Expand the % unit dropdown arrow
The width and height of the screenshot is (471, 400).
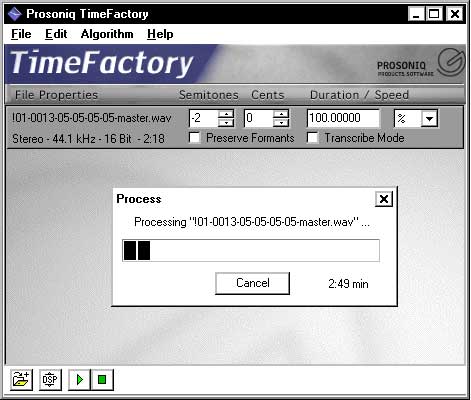point(429,118)
